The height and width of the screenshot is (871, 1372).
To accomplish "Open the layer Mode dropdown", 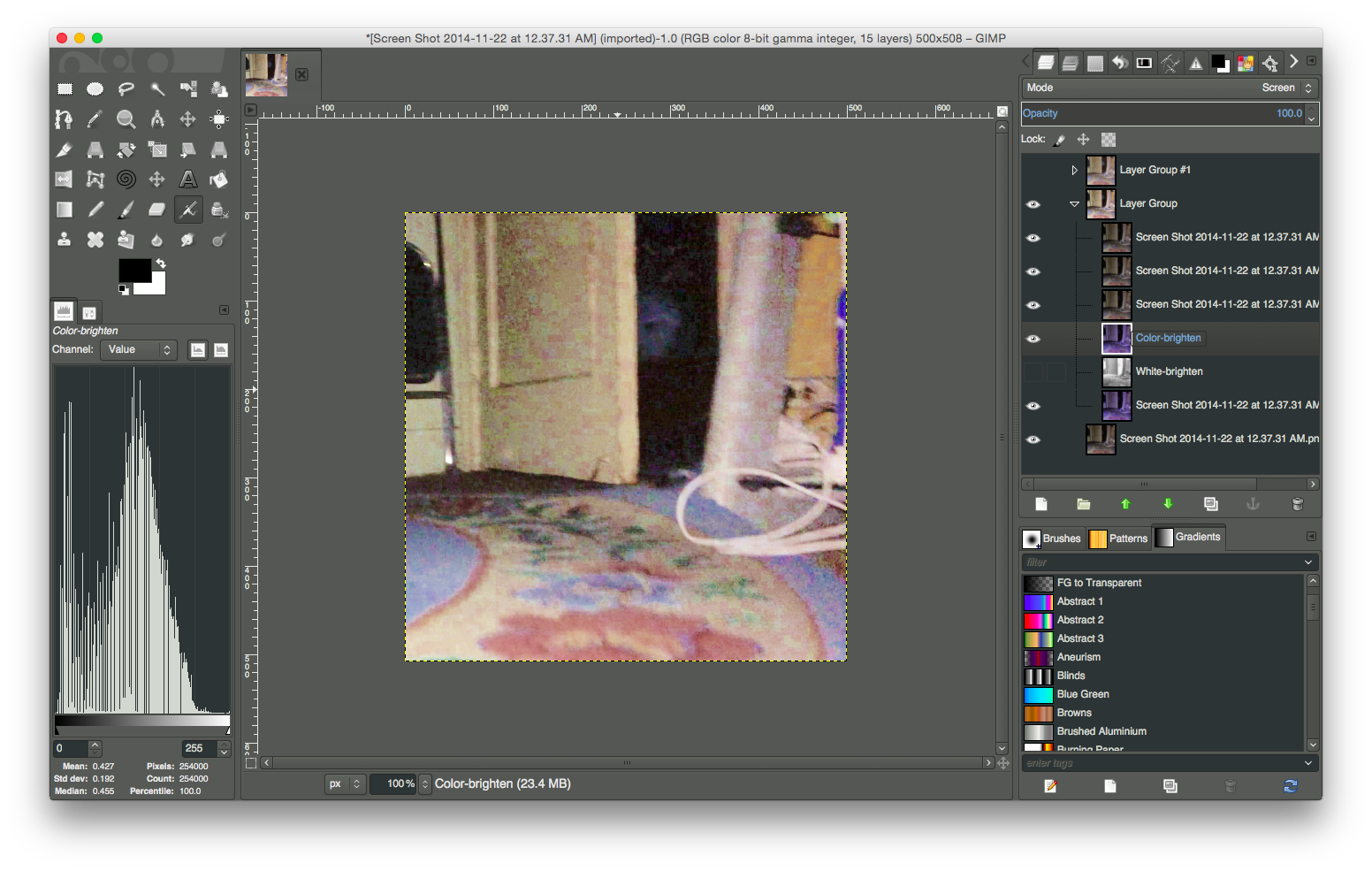I will tap(1170, 88).
